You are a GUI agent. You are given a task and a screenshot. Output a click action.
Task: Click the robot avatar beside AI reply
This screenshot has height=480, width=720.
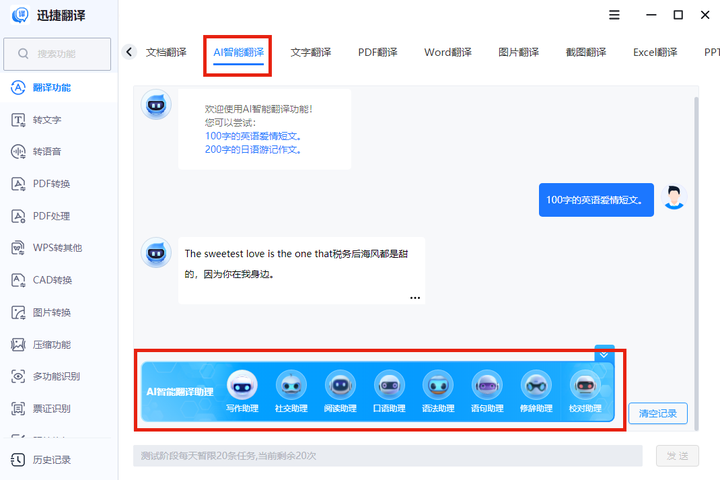[x=156, y=253]
